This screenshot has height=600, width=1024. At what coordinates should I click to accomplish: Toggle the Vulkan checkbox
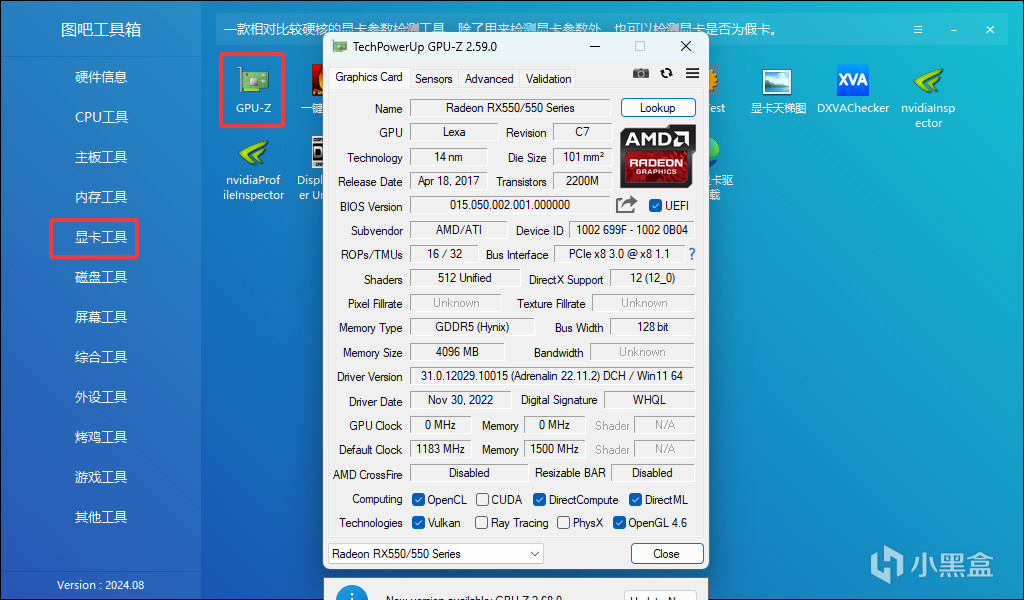pos(419,523)
